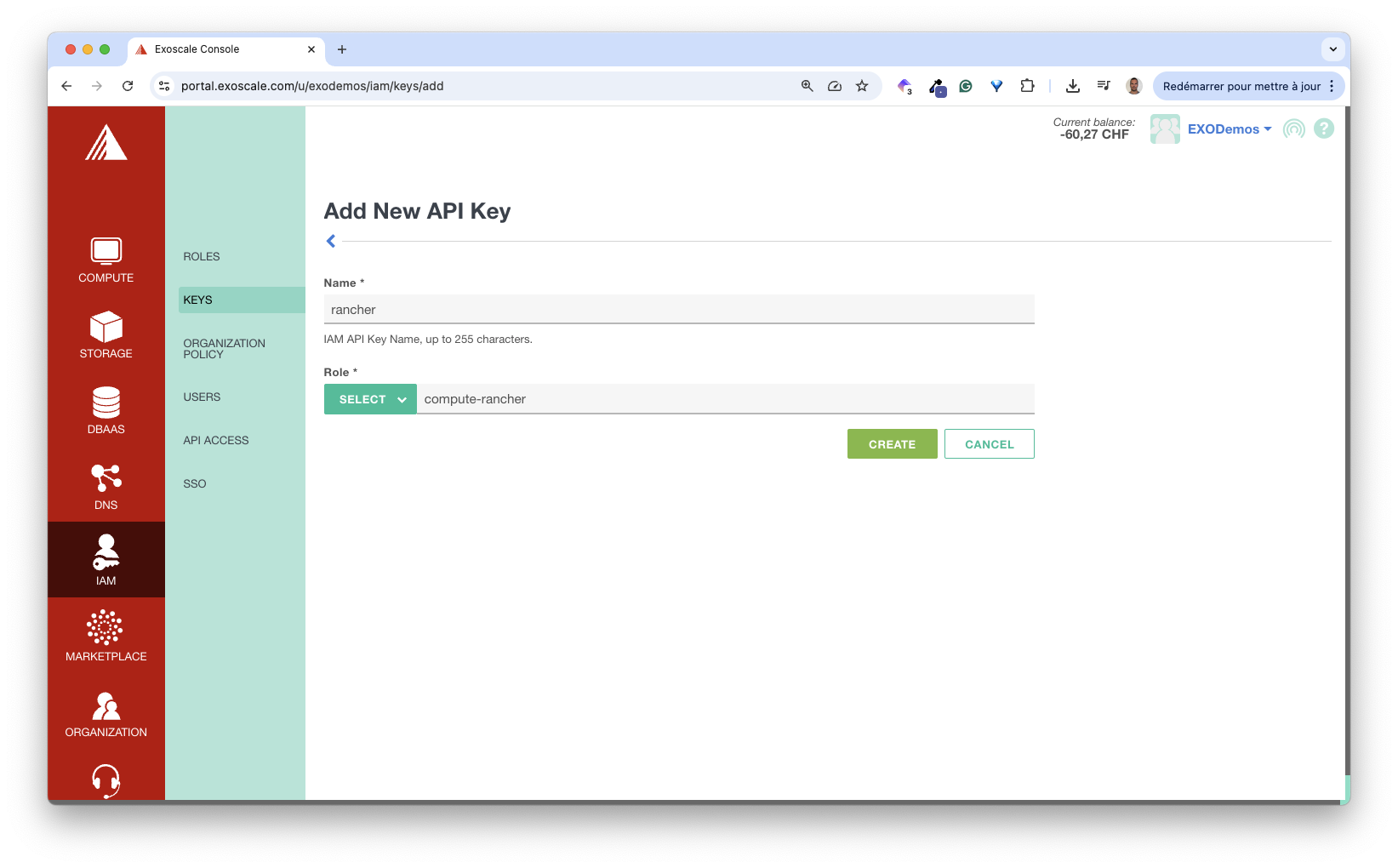Open the Compute section icon
This screenshot has width=1398, height=868.
coord(106,251)
